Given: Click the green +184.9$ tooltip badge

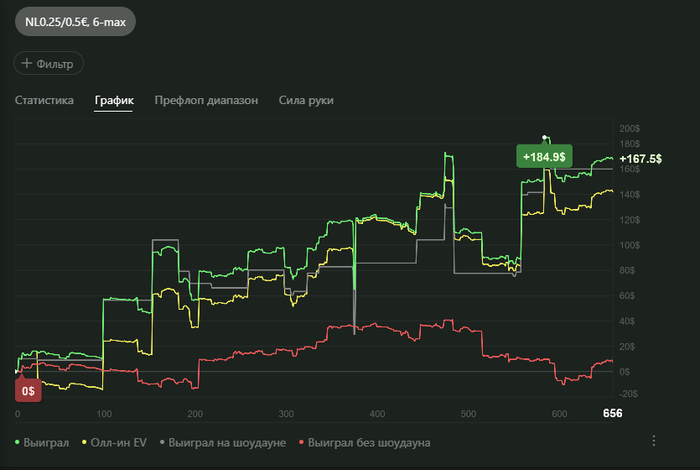Looking at the screenshot, I should pos(543,156).
